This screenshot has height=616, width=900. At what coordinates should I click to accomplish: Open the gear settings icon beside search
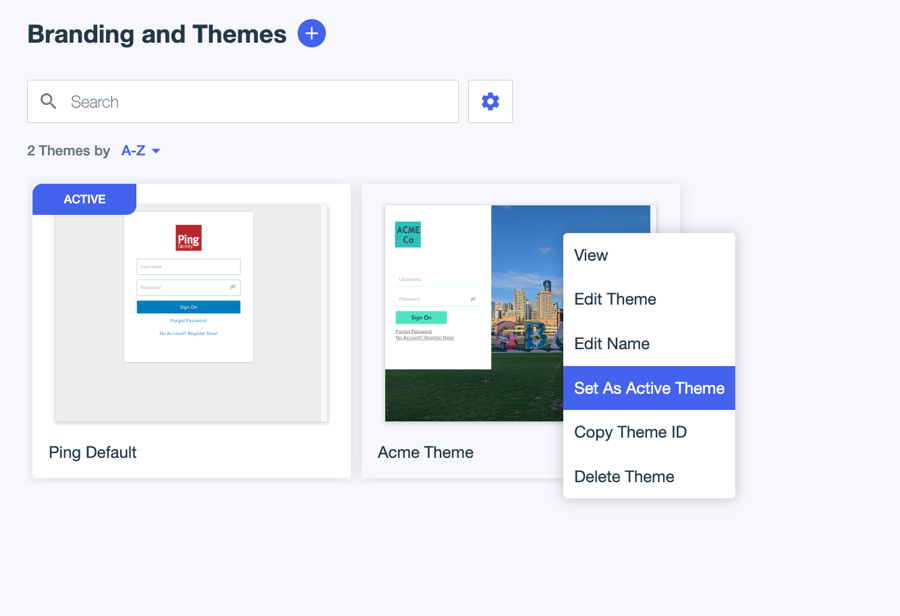point(490,102)
